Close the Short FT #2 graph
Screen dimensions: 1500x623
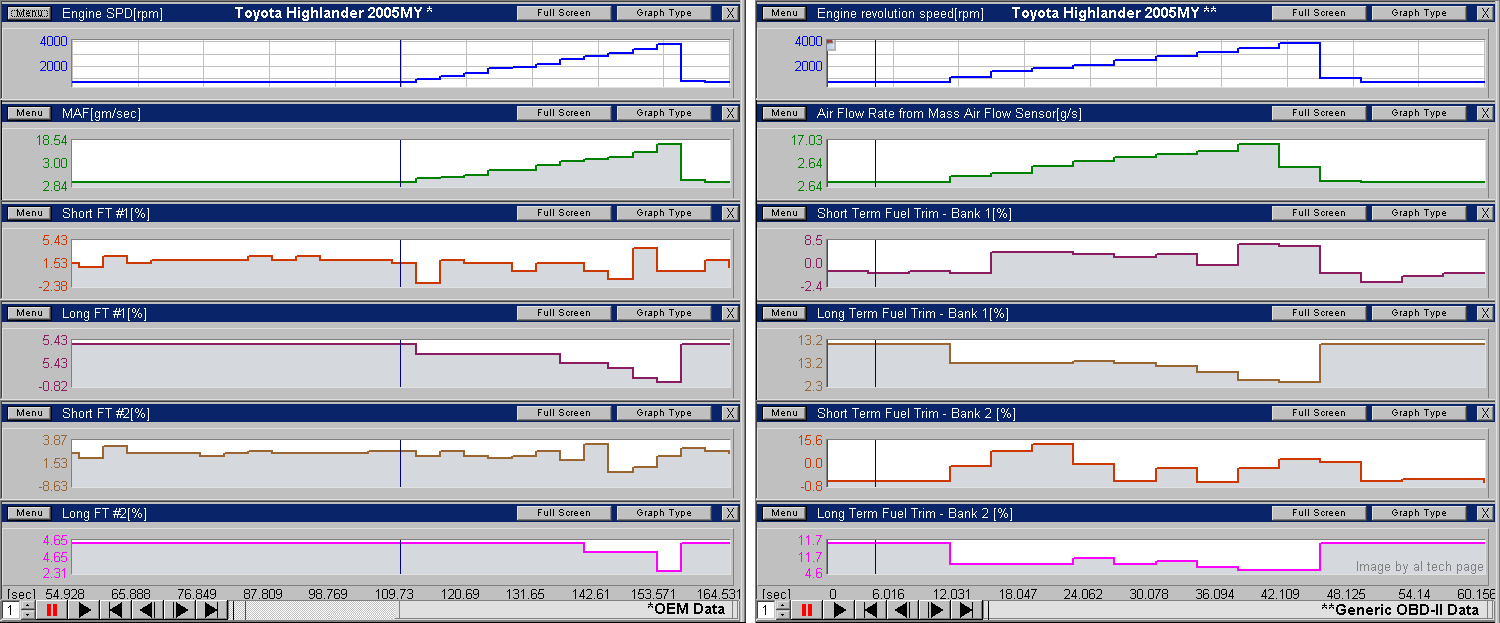pyautogui.click(x=730, y=413)
